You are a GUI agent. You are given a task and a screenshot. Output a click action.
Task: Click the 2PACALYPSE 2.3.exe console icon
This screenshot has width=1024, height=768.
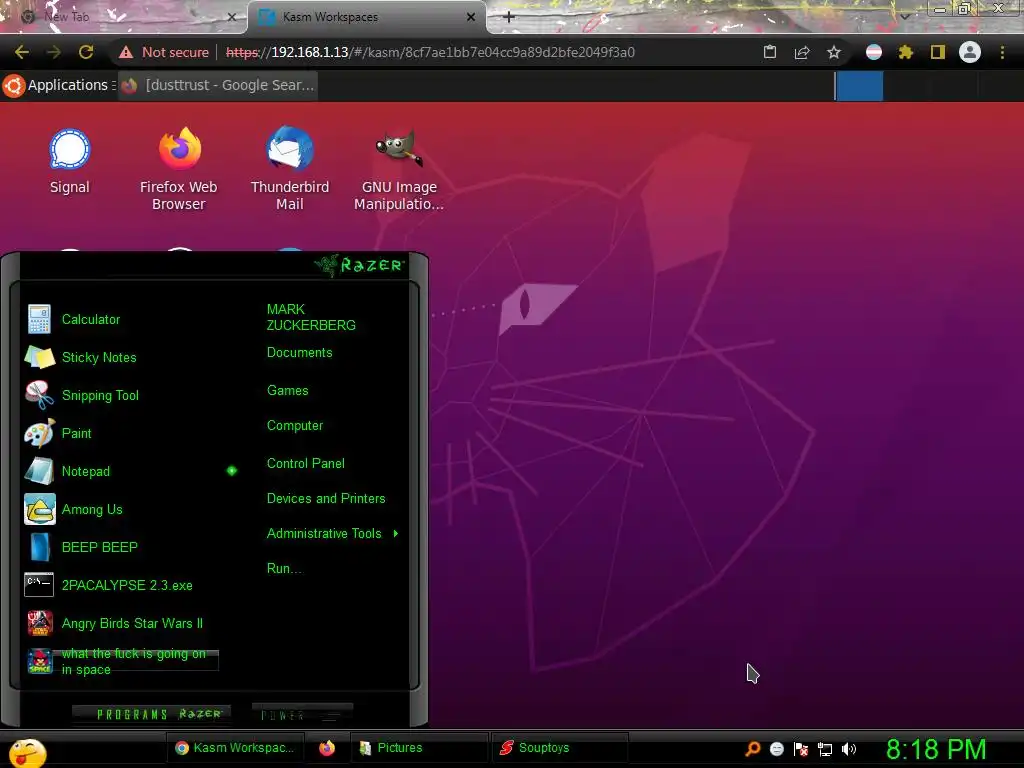(39, 584)
